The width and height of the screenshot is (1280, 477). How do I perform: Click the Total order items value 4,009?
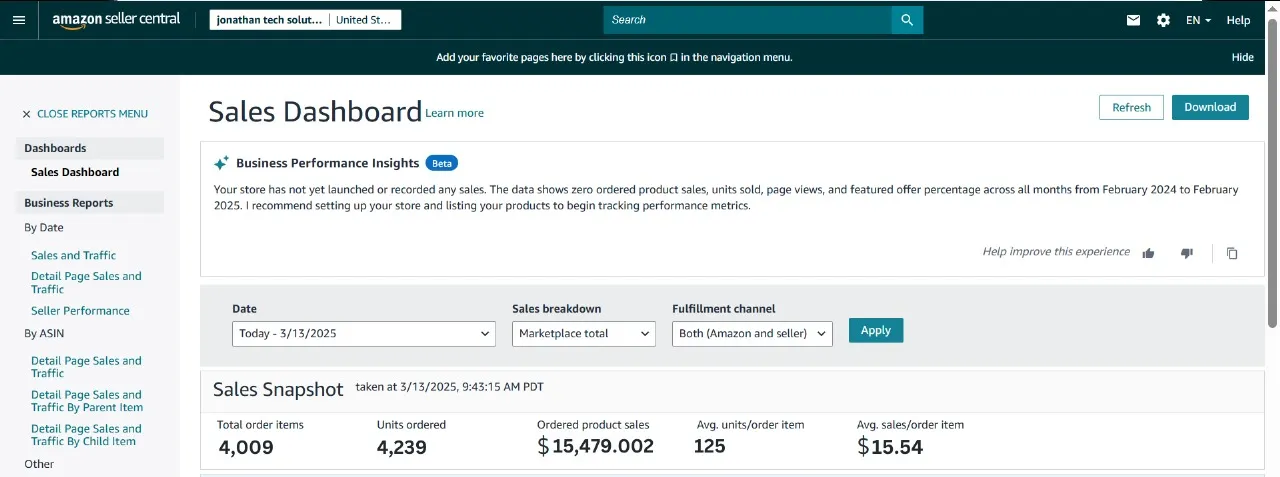(245, 447)
